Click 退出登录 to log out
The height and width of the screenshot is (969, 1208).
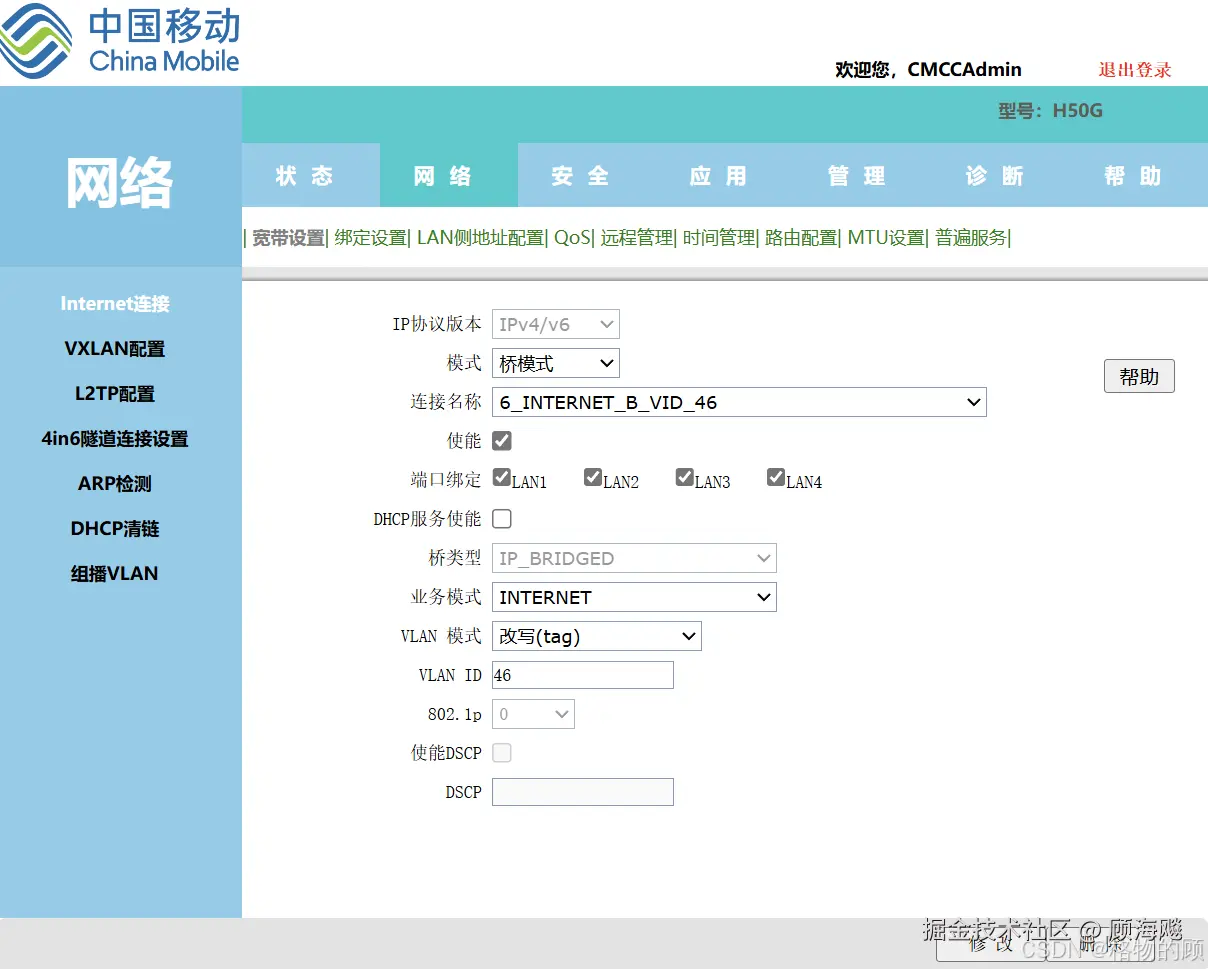click(1135, 67)
